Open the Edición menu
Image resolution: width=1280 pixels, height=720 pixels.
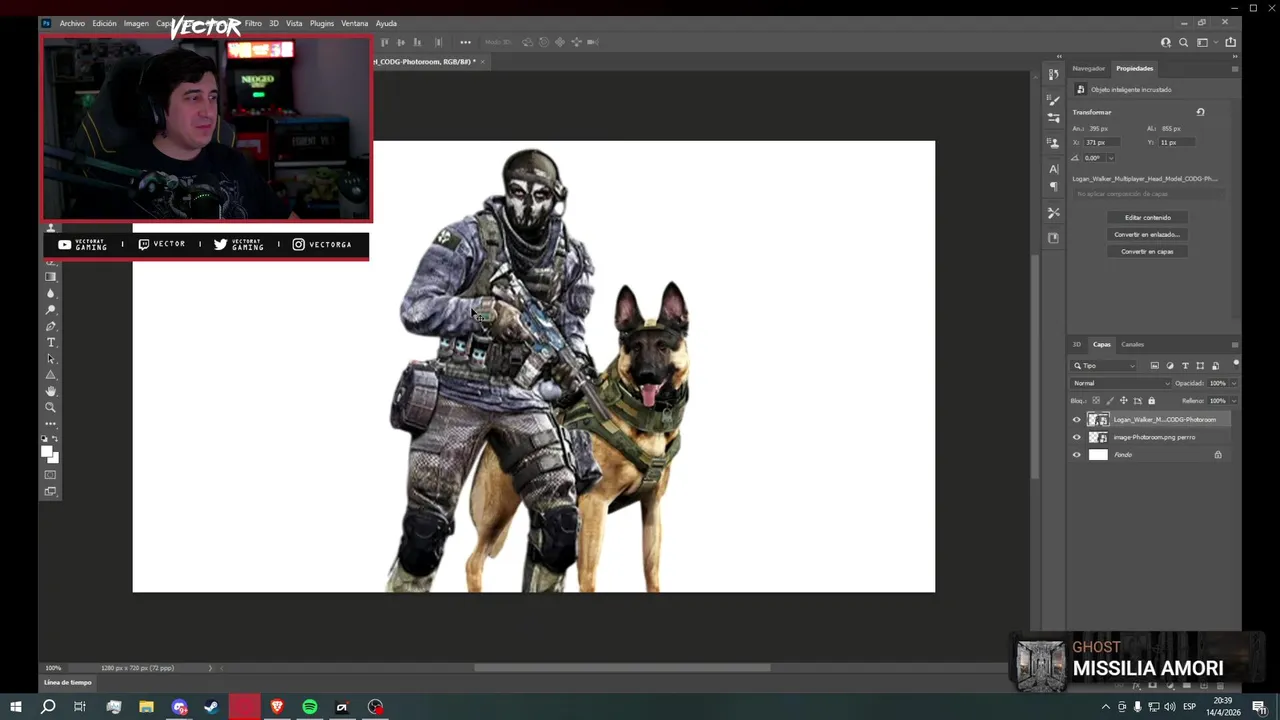pos(104,23)
